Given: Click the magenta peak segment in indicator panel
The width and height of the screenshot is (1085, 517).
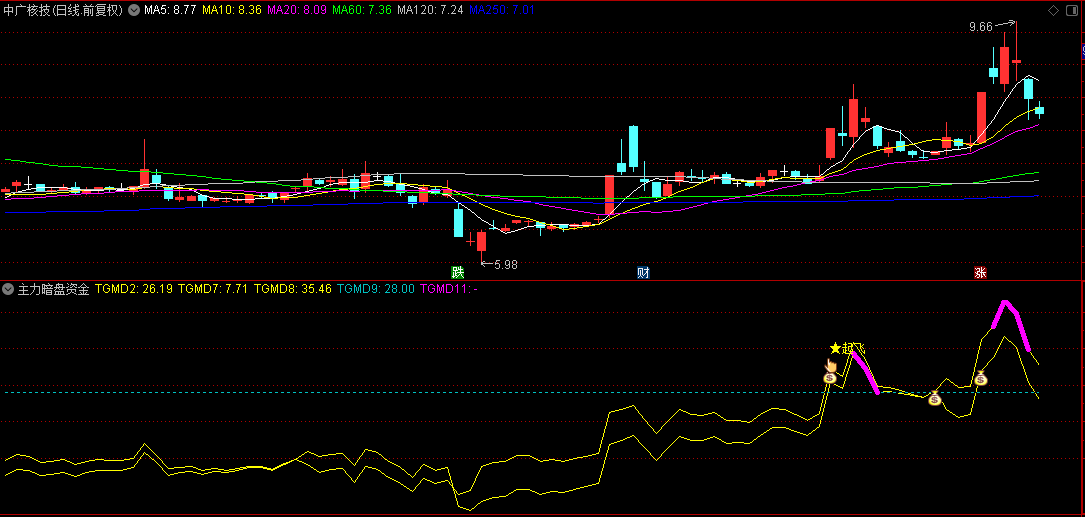Looking at the screenshot, I should click(x=1011, y=325).
